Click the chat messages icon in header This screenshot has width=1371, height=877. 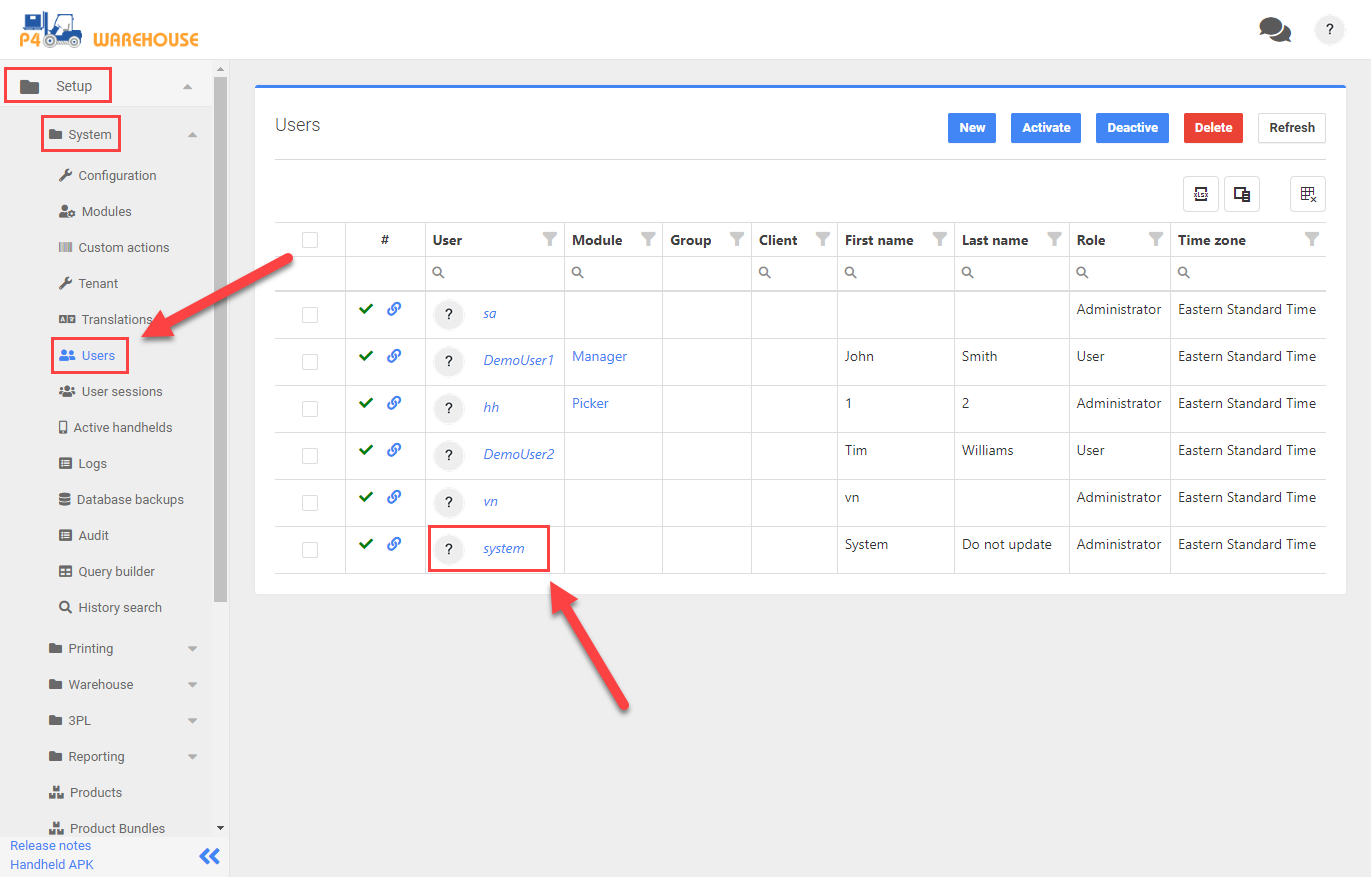click(x=1274, y=30)
